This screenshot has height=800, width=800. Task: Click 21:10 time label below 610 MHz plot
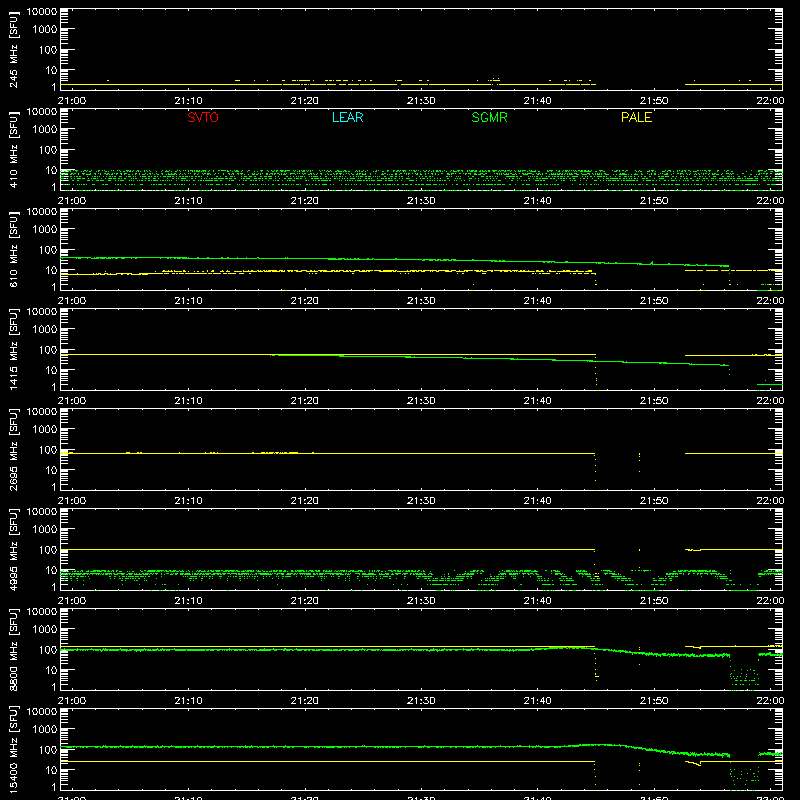(x=188, y=301)
